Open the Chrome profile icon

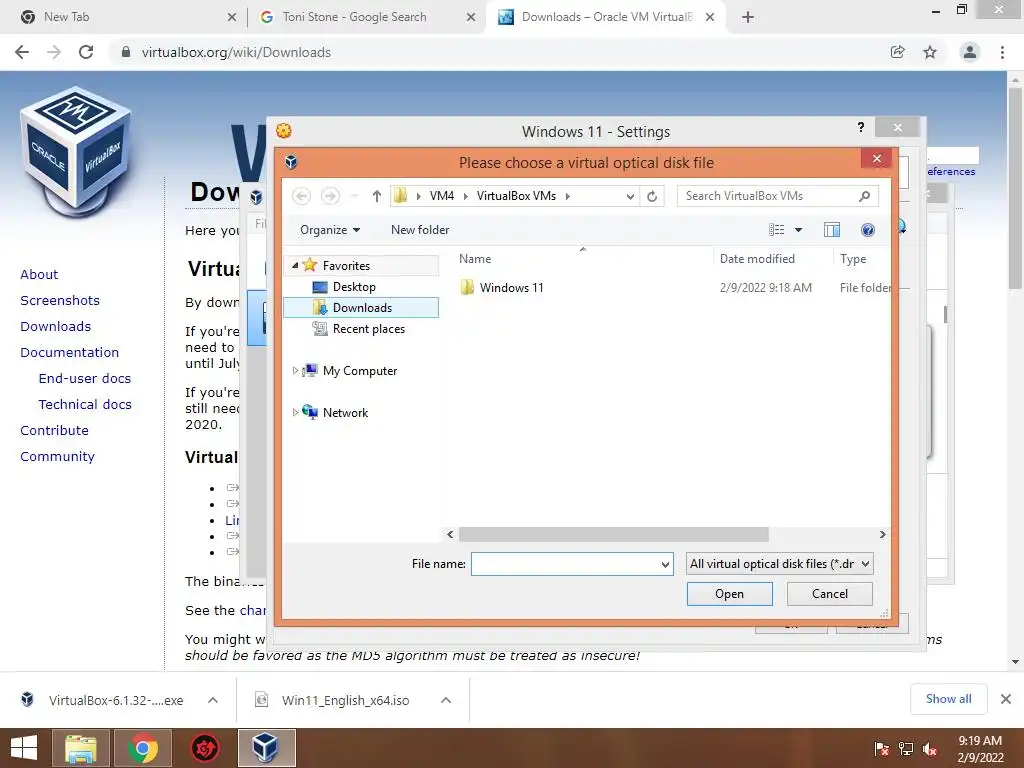[970, 52]
